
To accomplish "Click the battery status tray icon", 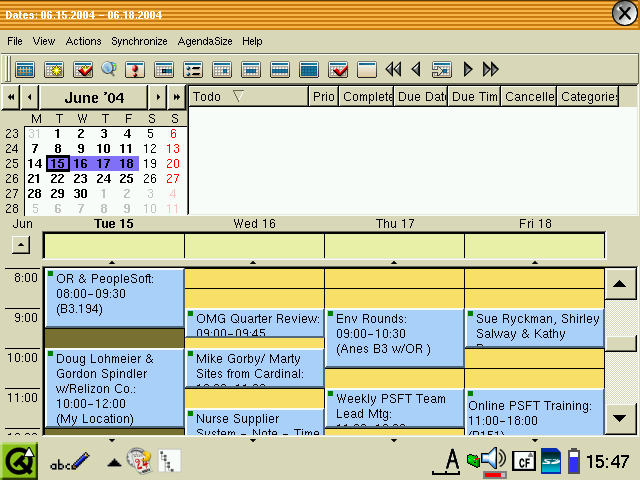I will pyautogui.click(x=574, y=461).
